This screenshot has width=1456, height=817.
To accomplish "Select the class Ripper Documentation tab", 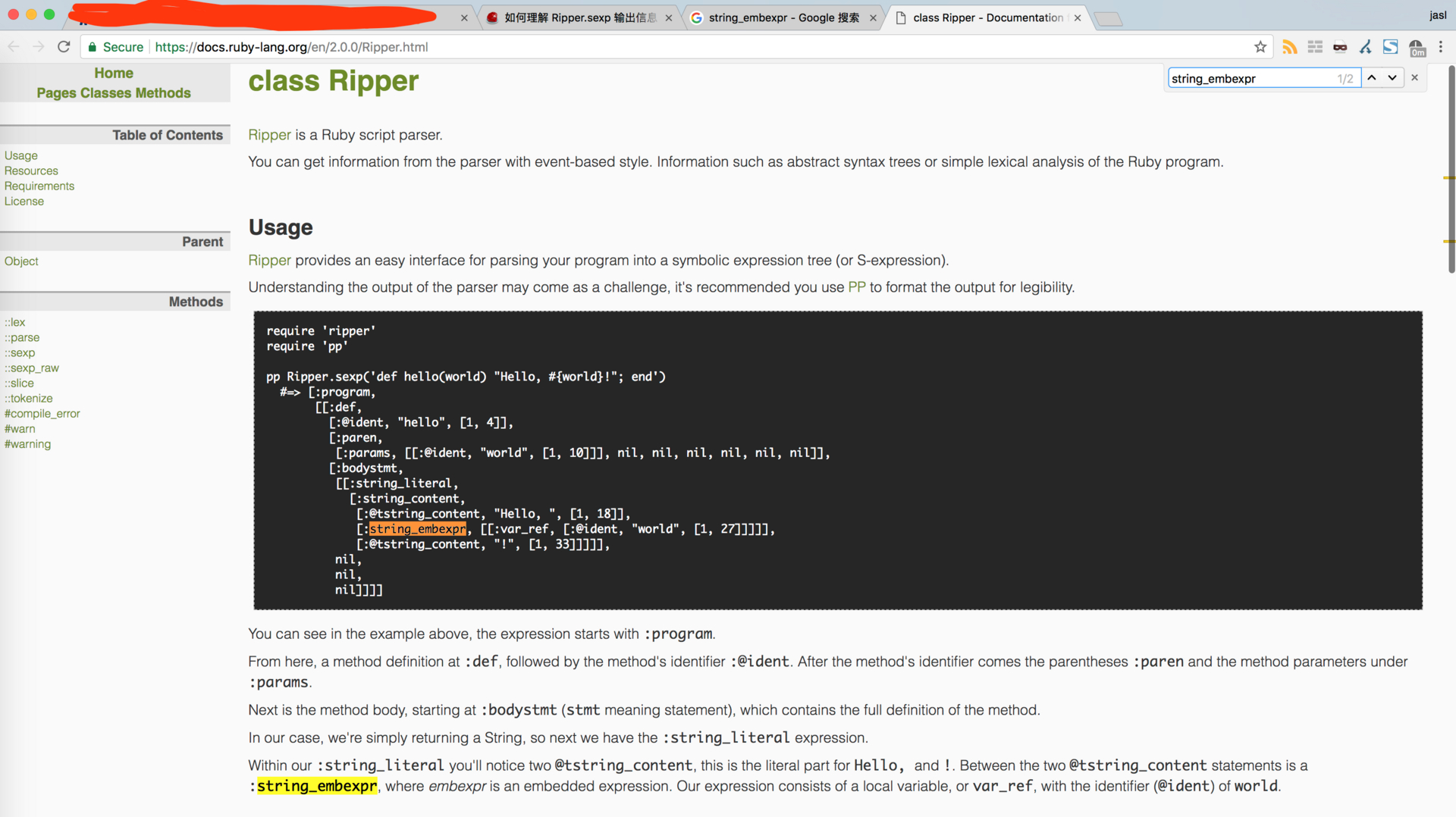I will tap(987, 17).
